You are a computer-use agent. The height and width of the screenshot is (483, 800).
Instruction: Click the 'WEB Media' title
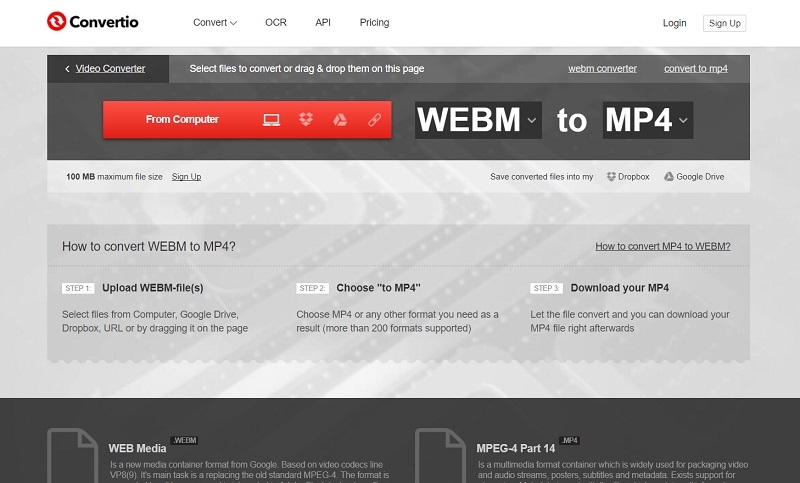[137, 448]
